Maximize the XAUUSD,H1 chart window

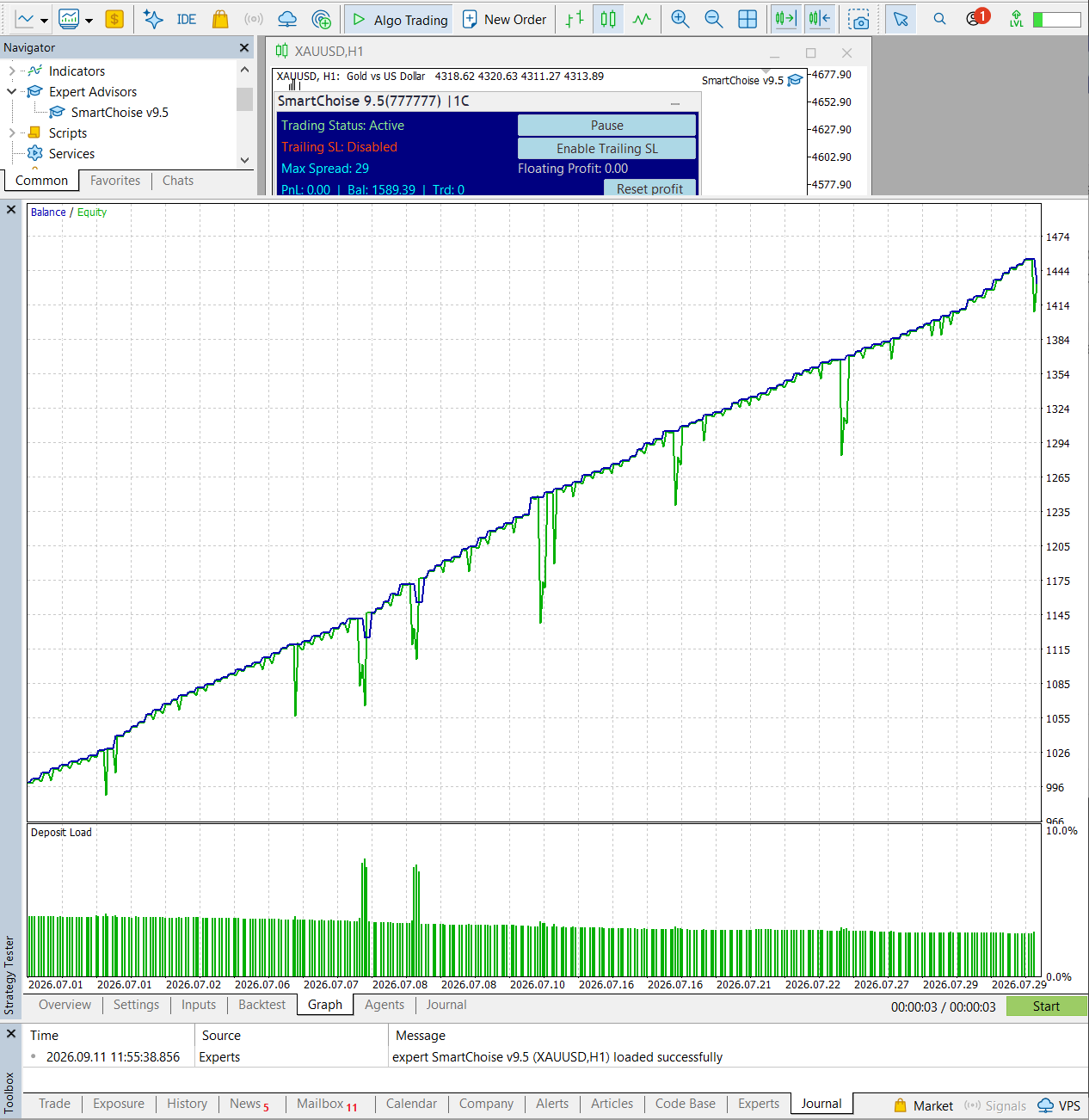[x=810, y=52]
